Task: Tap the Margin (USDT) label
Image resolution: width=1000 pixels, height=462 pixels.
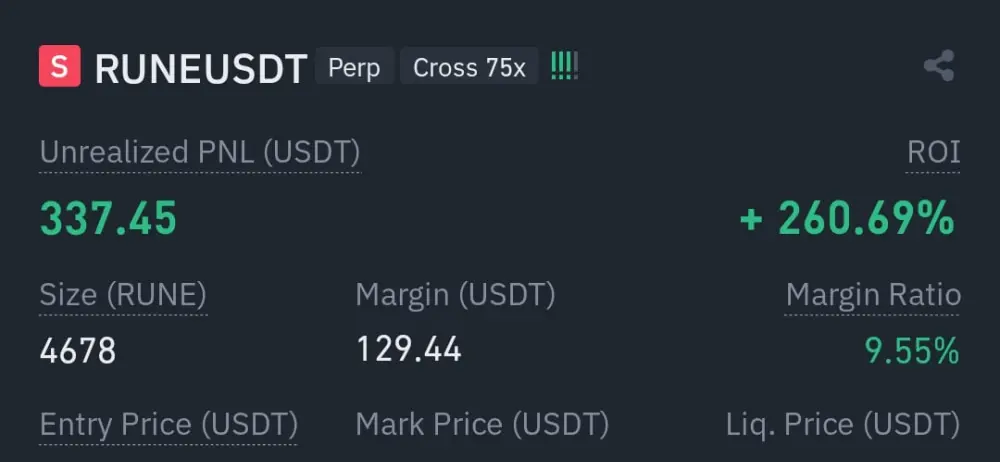Action: pyautogui.click(x=455, y=295)
